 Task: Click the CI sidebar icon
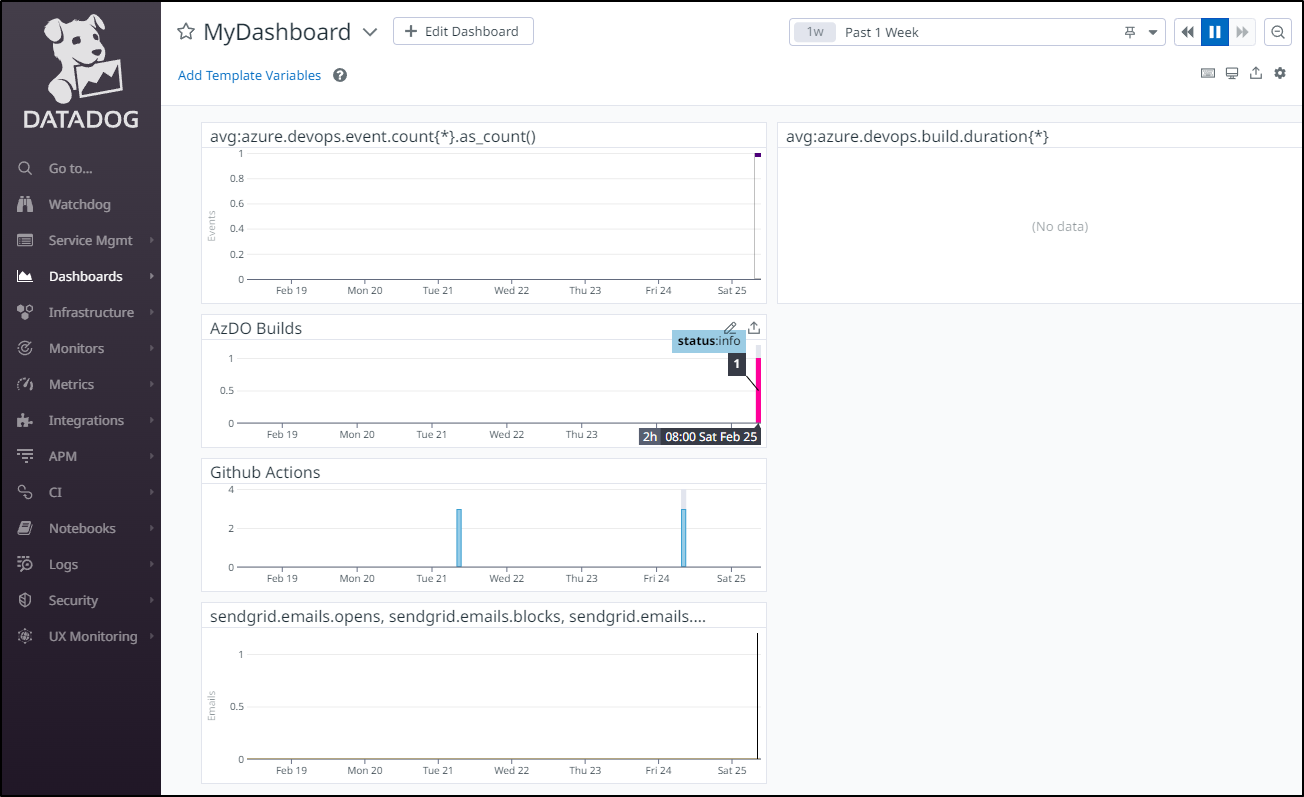tap(26, 492)
